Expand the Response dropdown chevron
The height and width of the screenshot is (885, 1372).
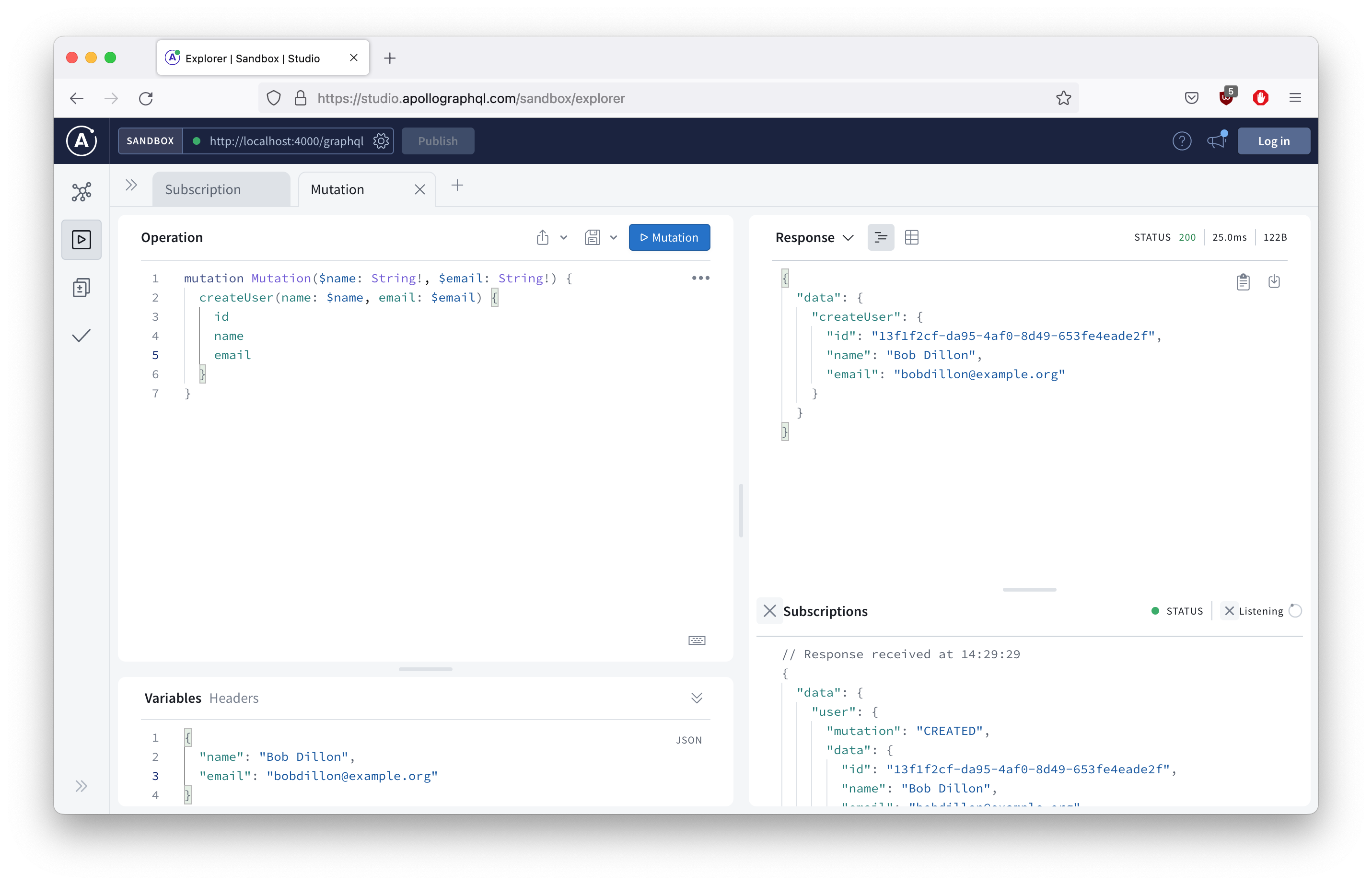click(848, 237)
